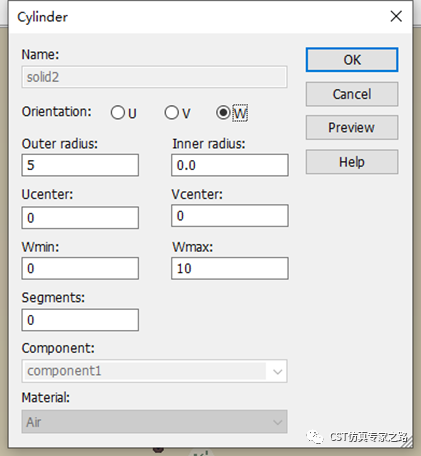The image size is (421, 456).
Task: Click the component1 combo box text
Action: (64, 371)
